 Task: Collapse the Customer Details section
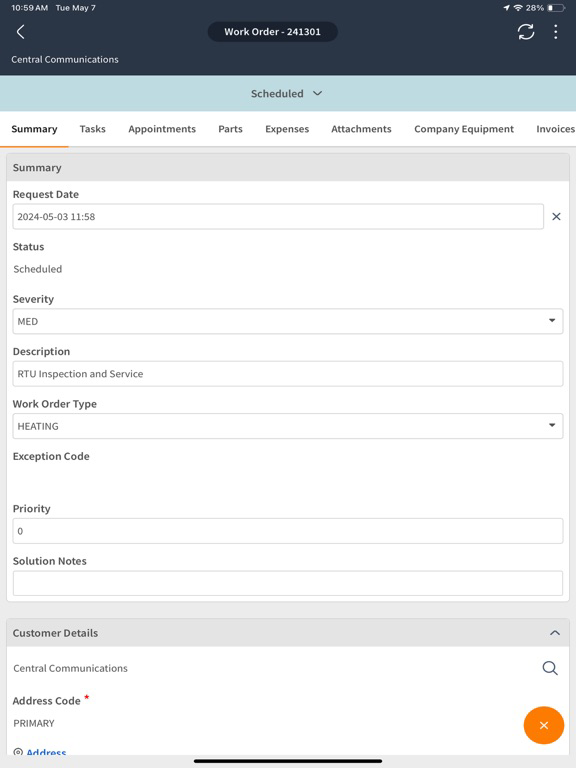tap(554, 633)
